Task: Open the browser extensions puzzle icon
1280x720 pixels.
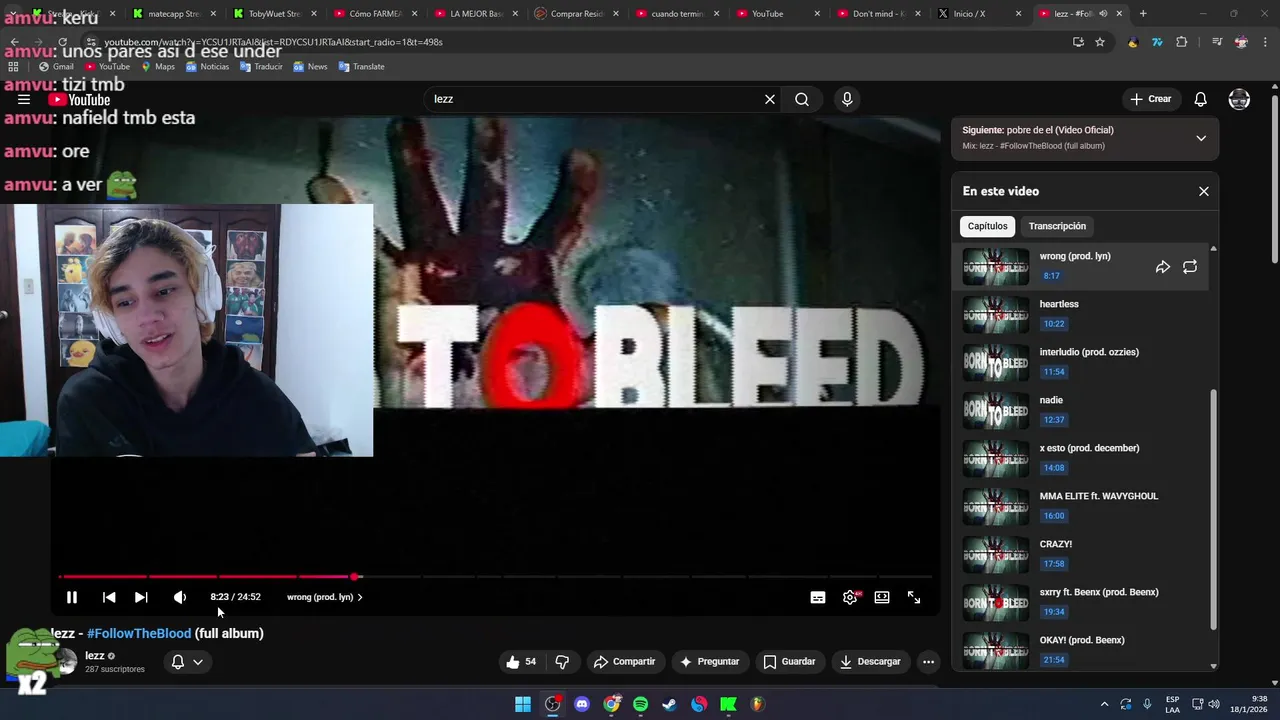Action: click(1182, 42)
